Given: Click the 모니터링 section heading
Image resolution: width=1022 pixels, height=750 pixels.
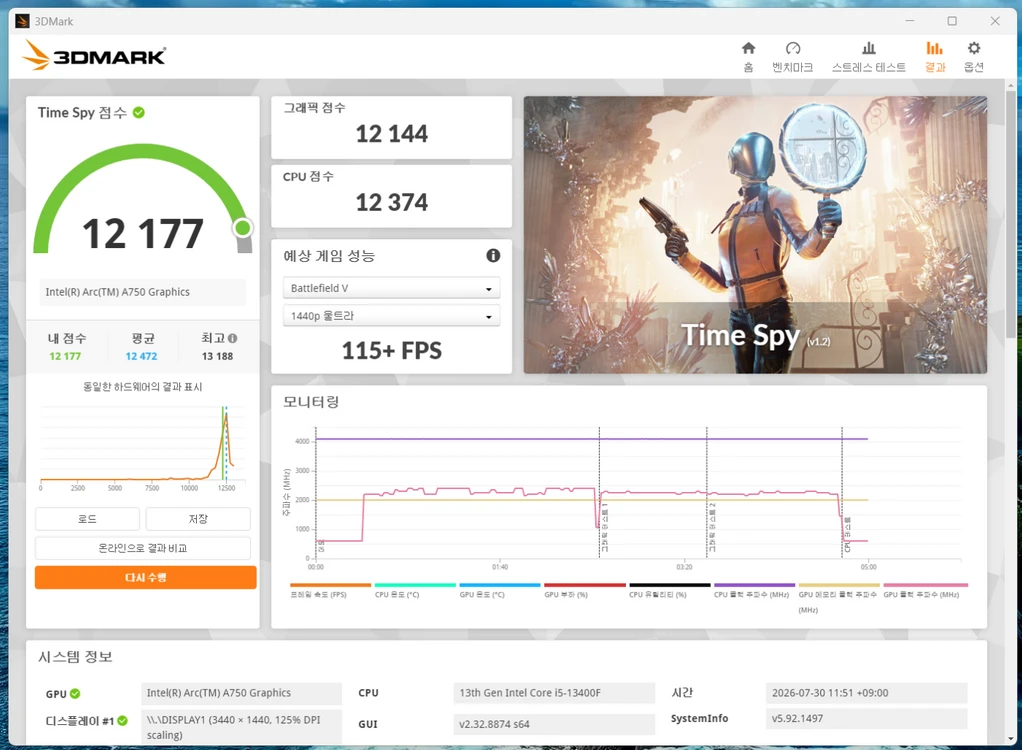Looking at the screenshot, I should click(311, 402).
